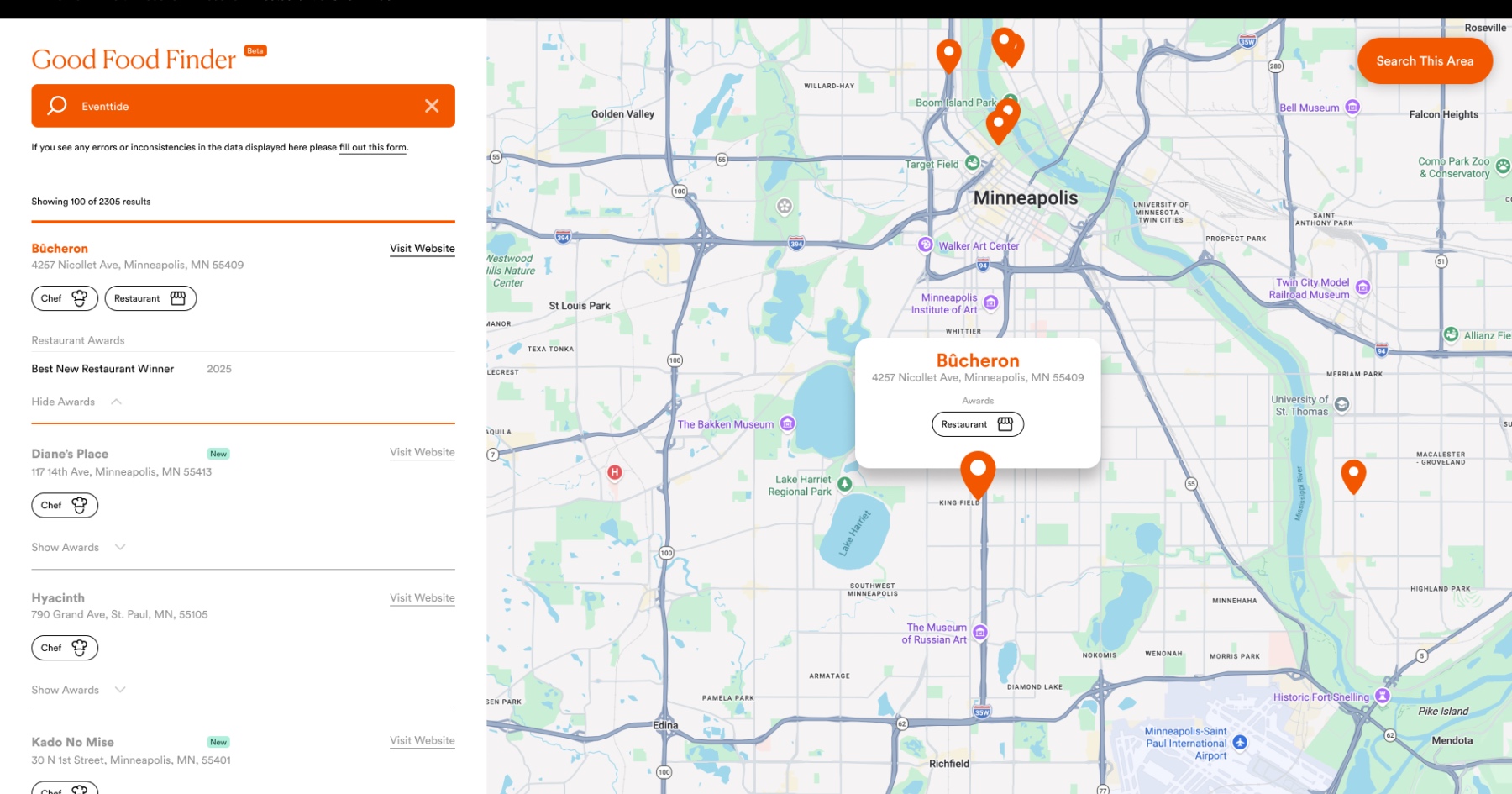
Task: Expand Show Awards for Hyacinth
Action: coord(120,690)
